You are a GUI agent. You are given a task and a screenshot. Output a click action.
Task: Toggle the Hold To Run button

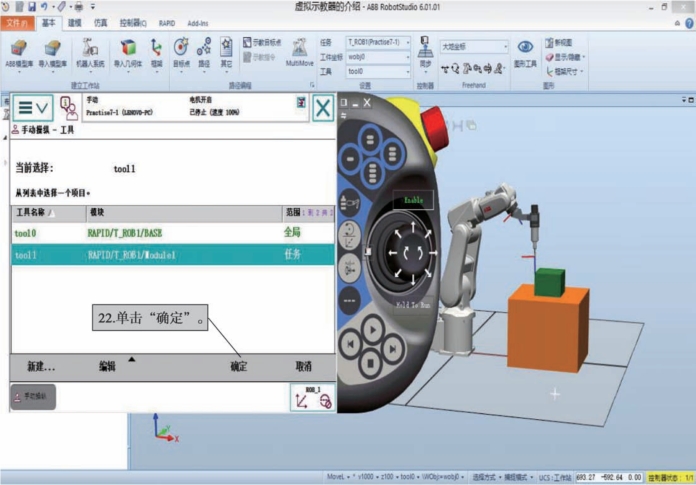click(413, 303)
